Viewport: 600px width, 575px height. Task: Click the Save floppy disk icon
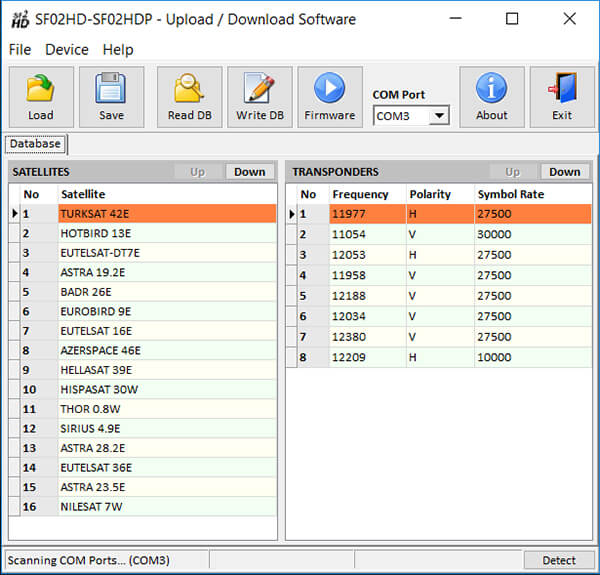pyautogui.click(x=111, y=90)
